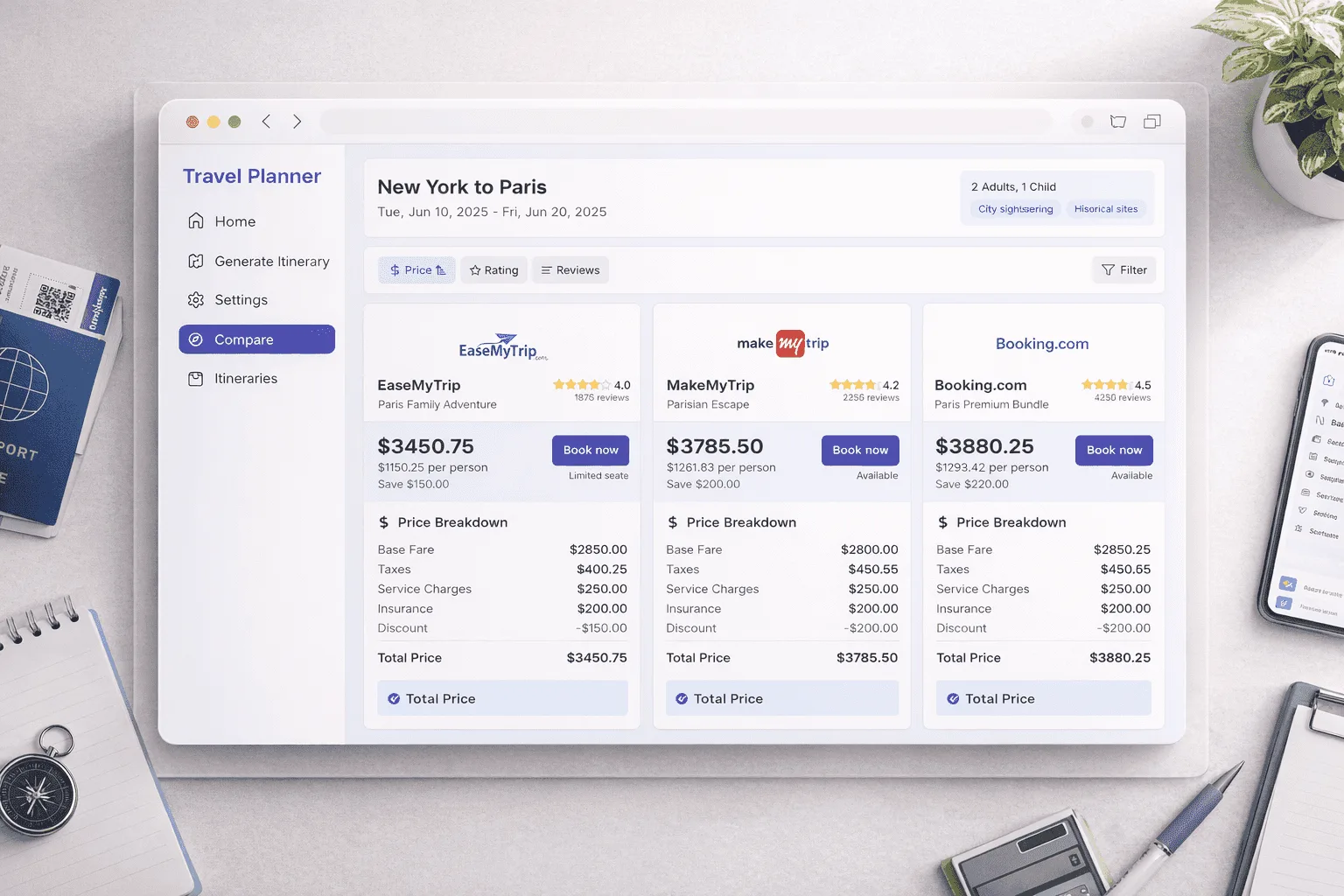
Task: Click EaseMyTrip's Discount value -$150.00
Action: pos(601,628)
